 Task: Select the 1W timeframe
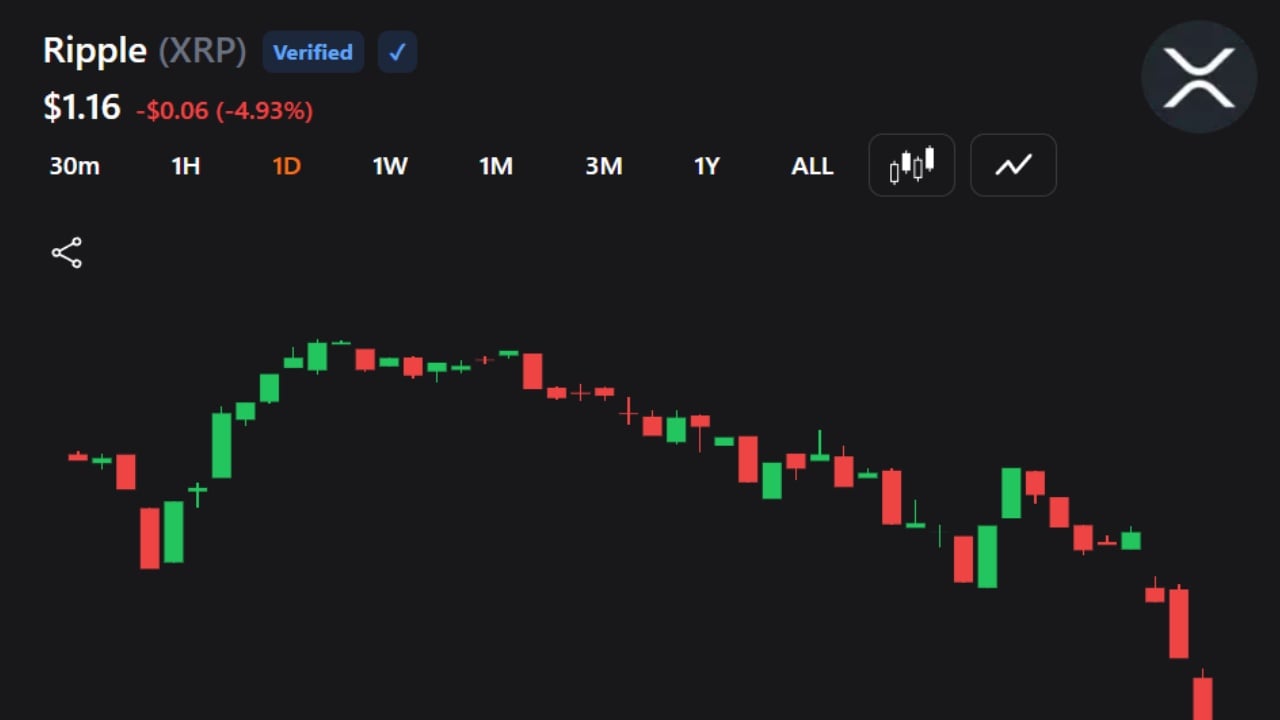[390, 166]
